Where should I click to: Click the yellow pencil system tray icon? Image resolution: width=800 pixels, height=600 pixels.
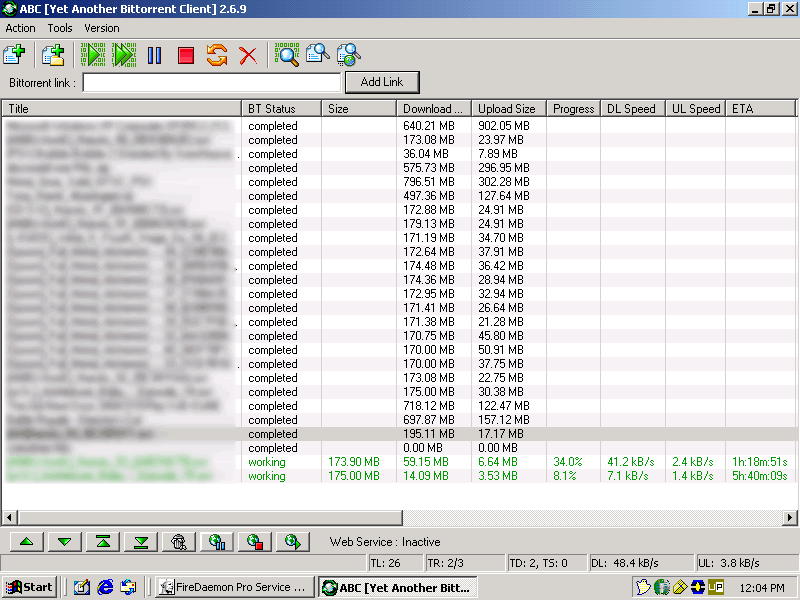point(680,587)
